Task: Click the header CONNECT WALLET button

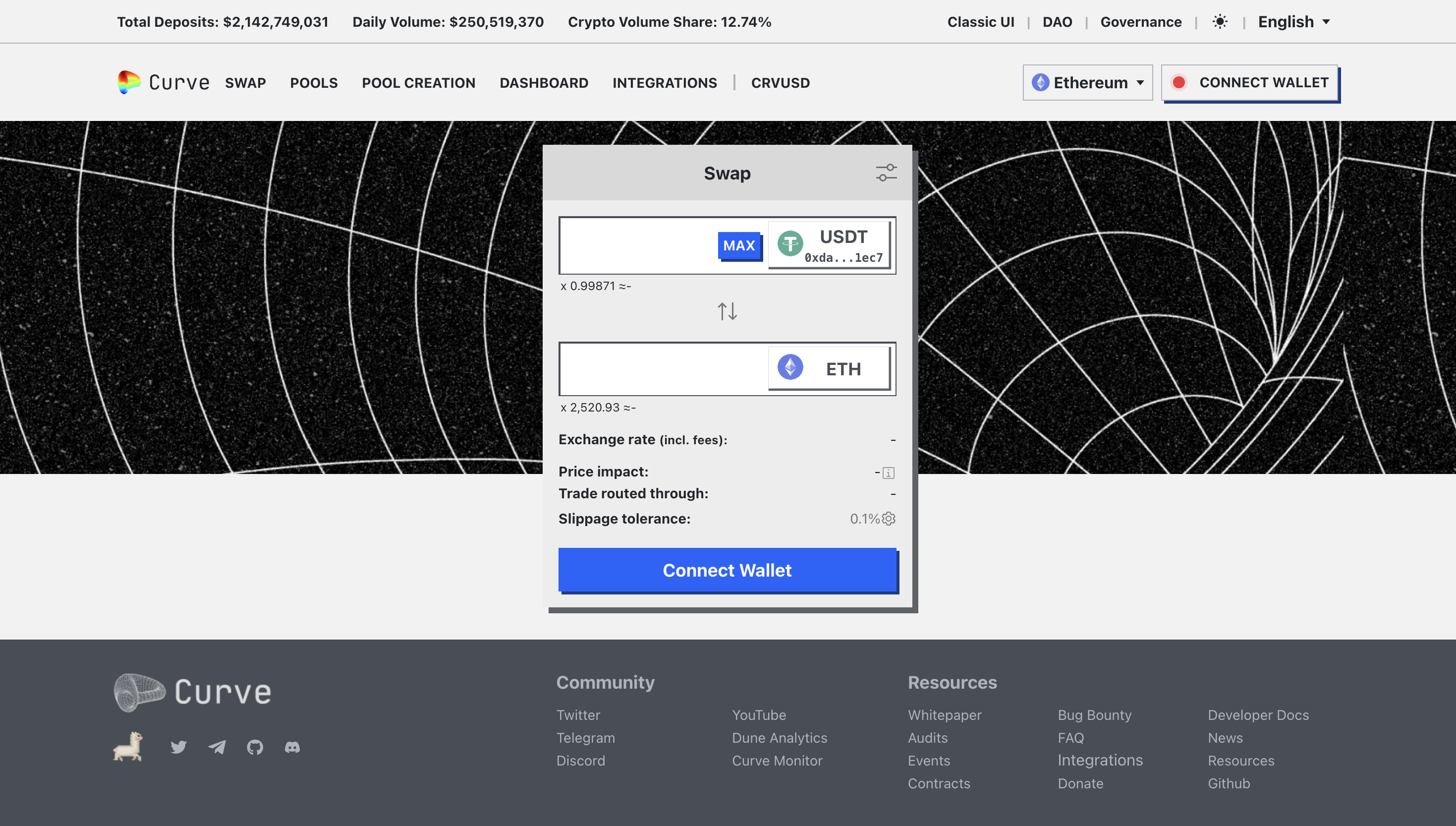Action: (1250, 83)
